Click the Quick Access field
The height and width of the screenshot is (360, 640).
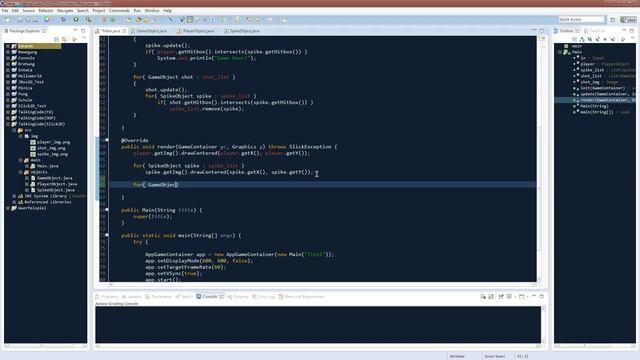pos(582,20)
